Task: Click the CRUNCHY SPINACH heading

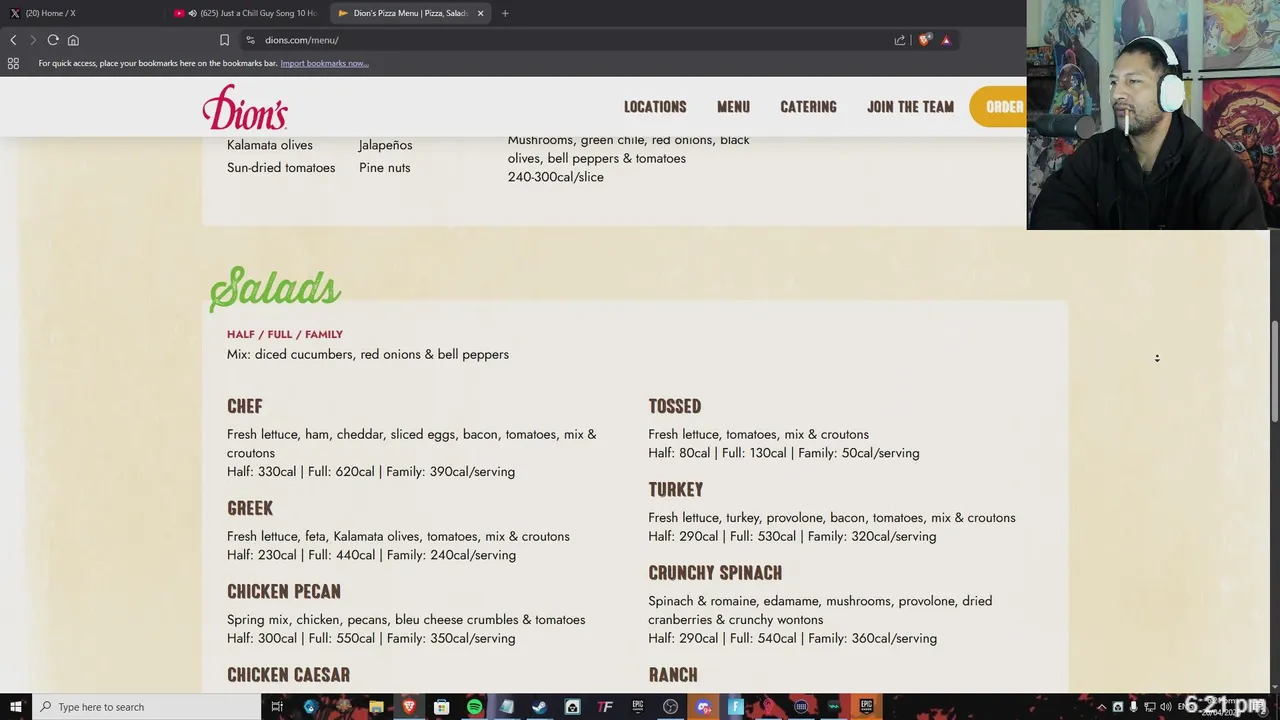Action: click(x=715, y=573)
